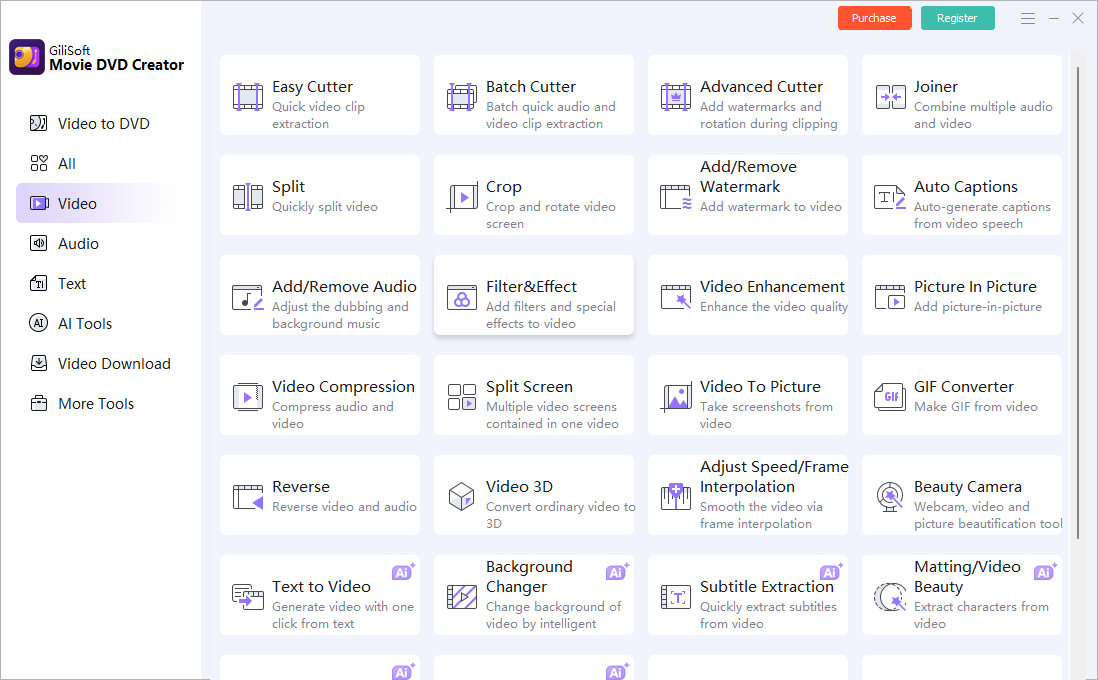Click the red Purchase button
The height and width of the screenshot is (680, 1098).
(874, 18)
